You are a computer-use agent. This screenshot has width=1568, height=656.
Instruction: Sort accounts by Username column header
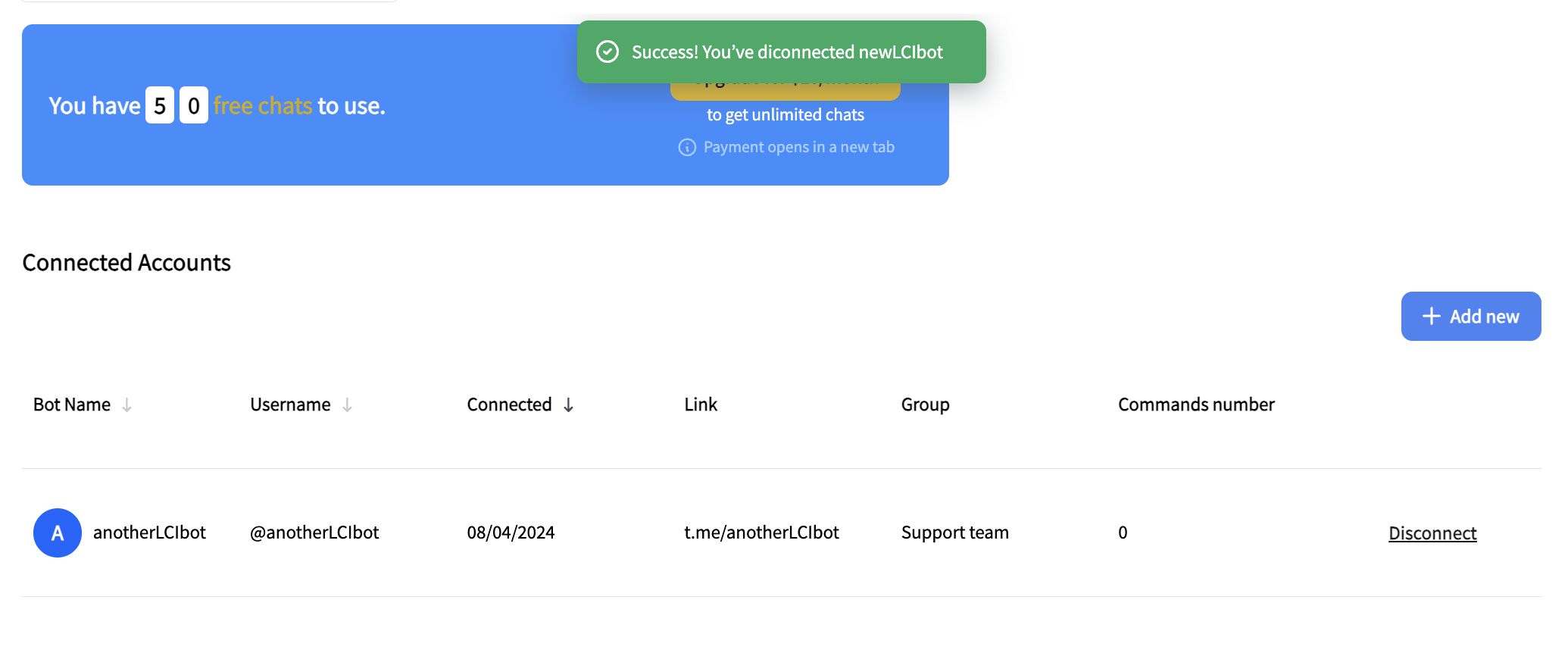click(290, 405)
